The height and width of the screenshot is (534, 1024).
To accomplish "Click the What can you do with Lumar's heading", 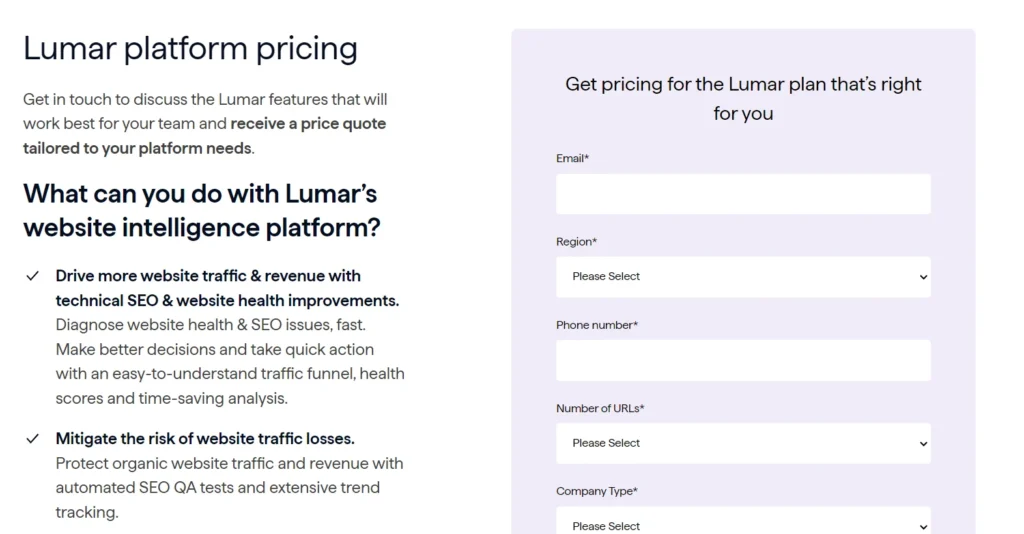I will click(202, 210).
